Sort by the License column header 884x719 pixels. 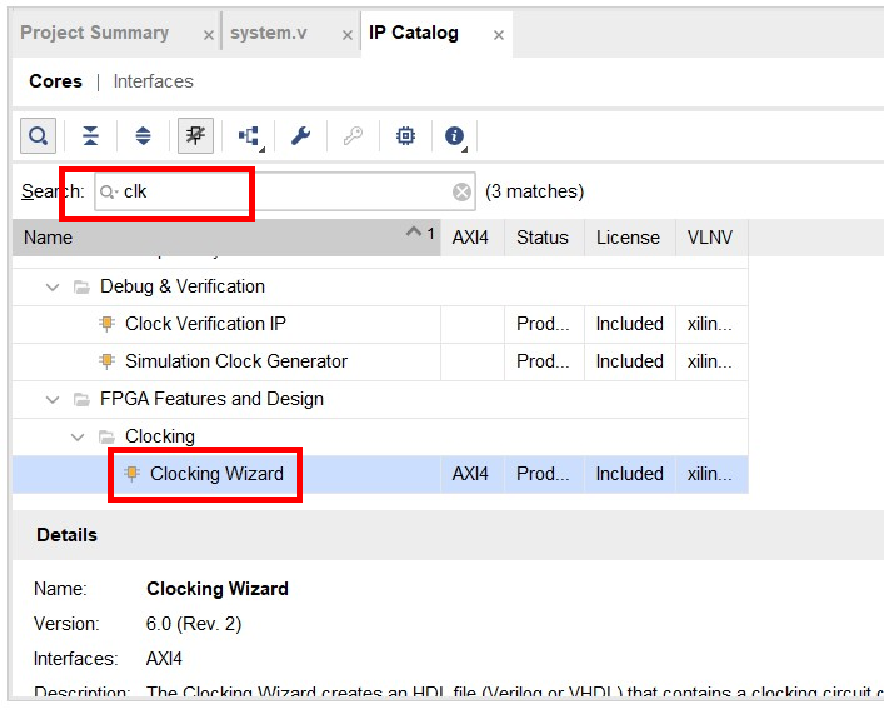pyautogui.click(x=630, y=237)
